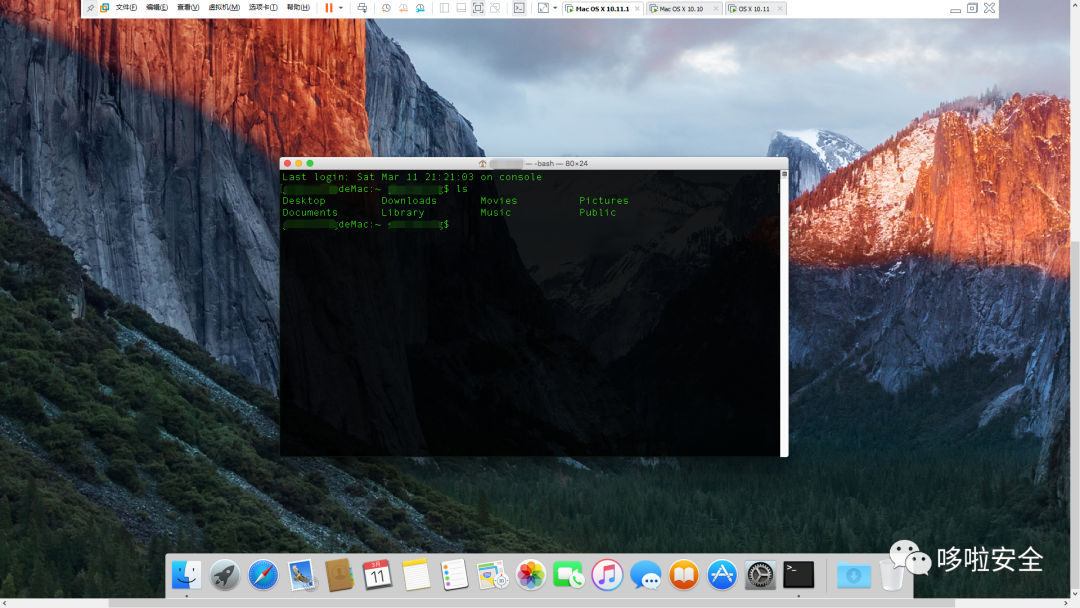
Task: Click the VMware pin icon
Action: click(90, 8)
